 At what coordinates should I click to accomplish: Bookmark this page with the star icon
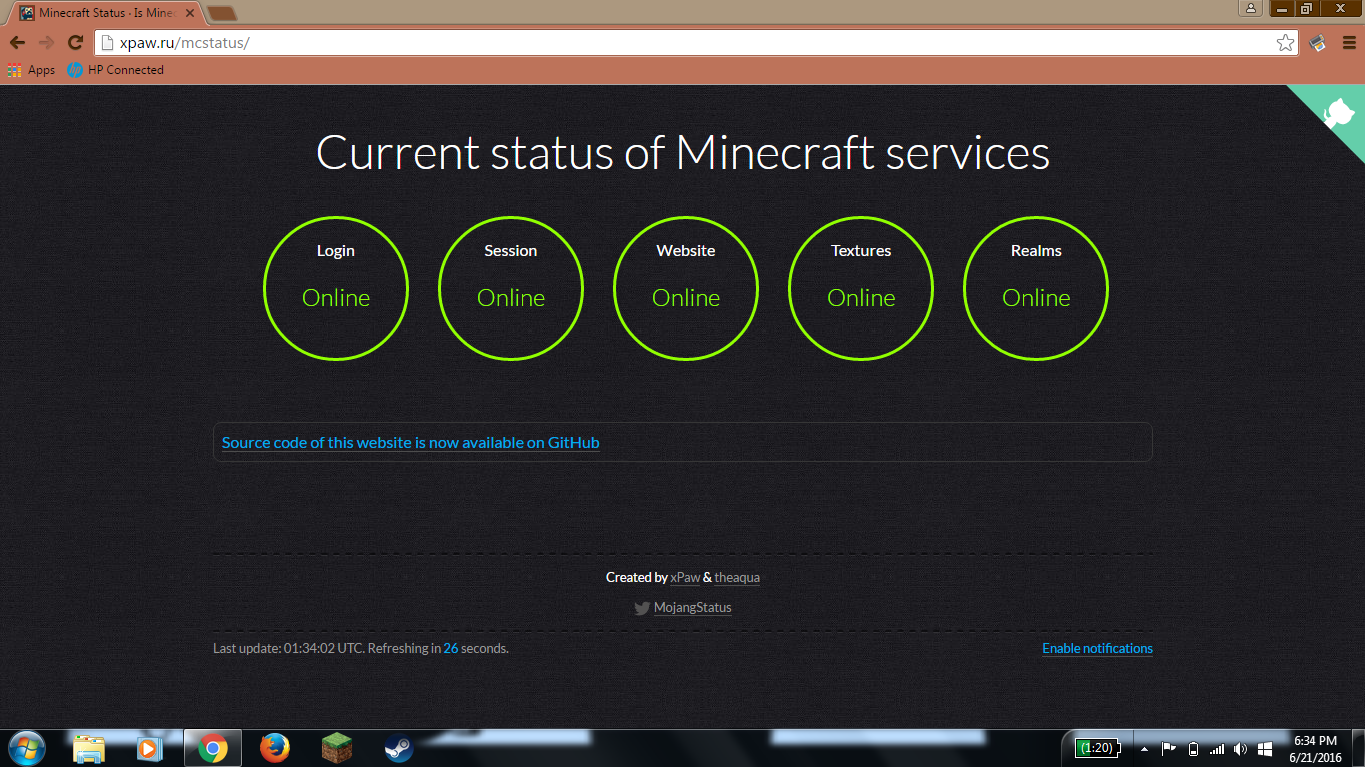pyautogui.click(x=1286, y=43)
